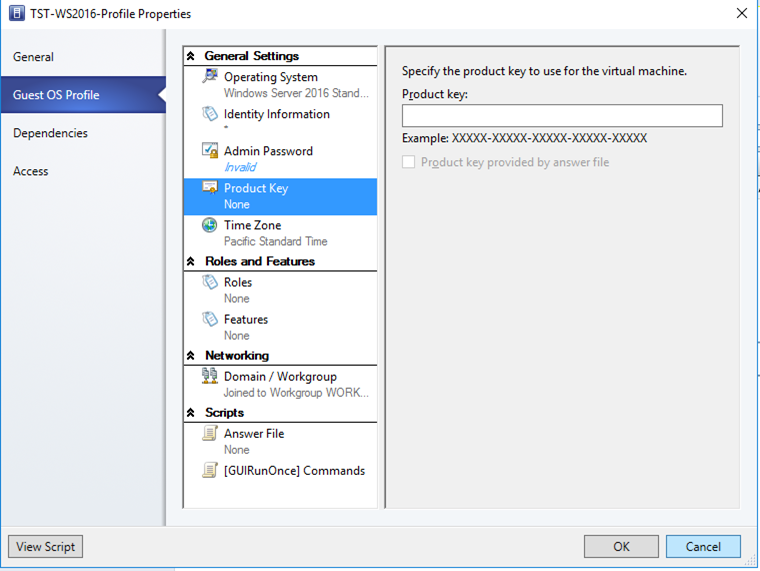Collapse the General Settings section

(191, 56)
